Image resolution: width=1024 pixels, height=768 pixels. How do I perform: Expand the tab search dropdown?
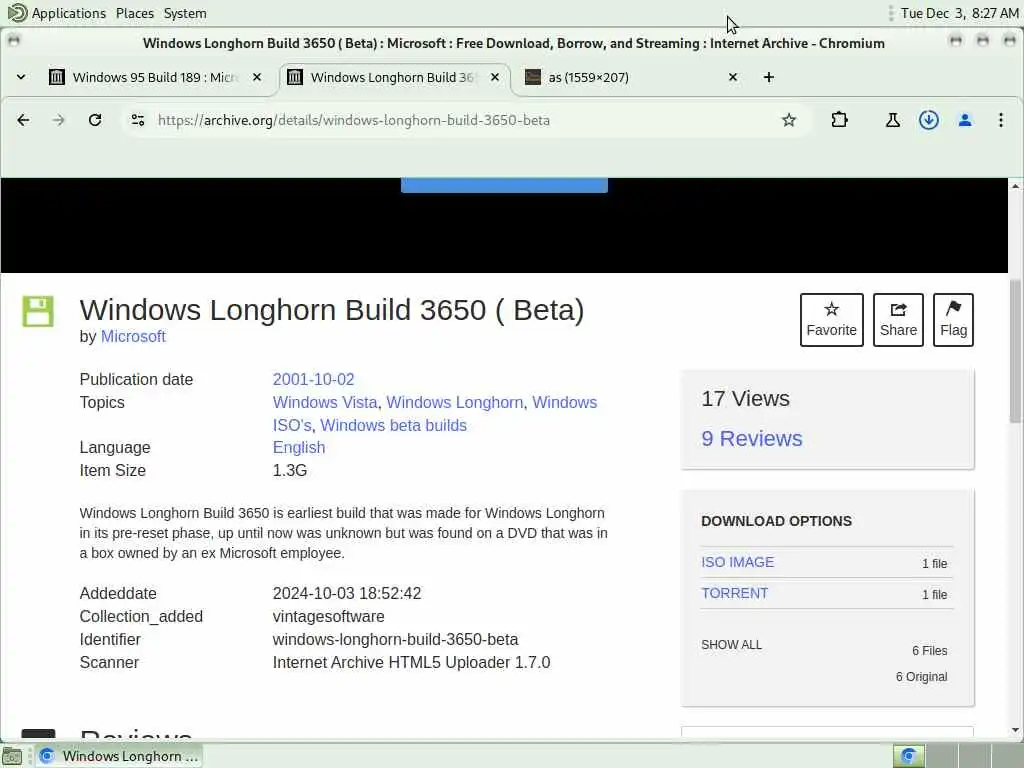coord(21,77)
